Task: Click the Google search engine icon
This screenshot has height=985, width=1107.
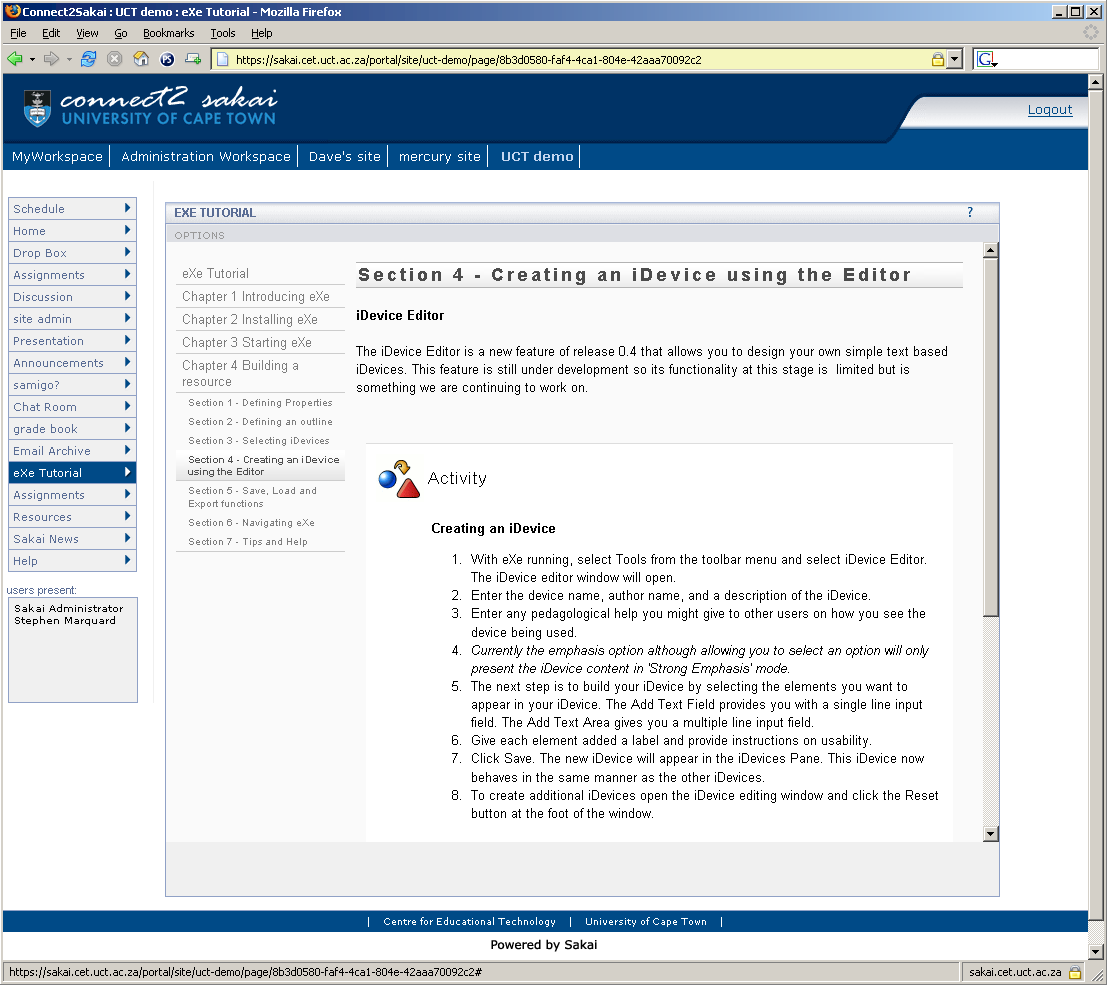Action: click(x=985, y=59)
